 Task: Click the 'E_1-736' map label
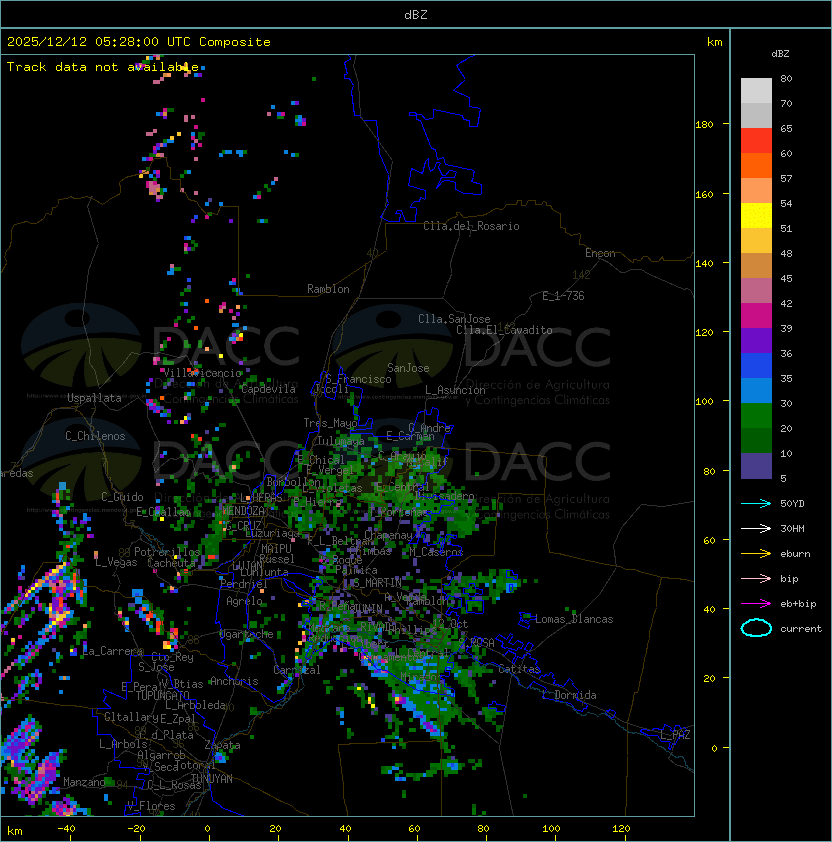(563, 296)
